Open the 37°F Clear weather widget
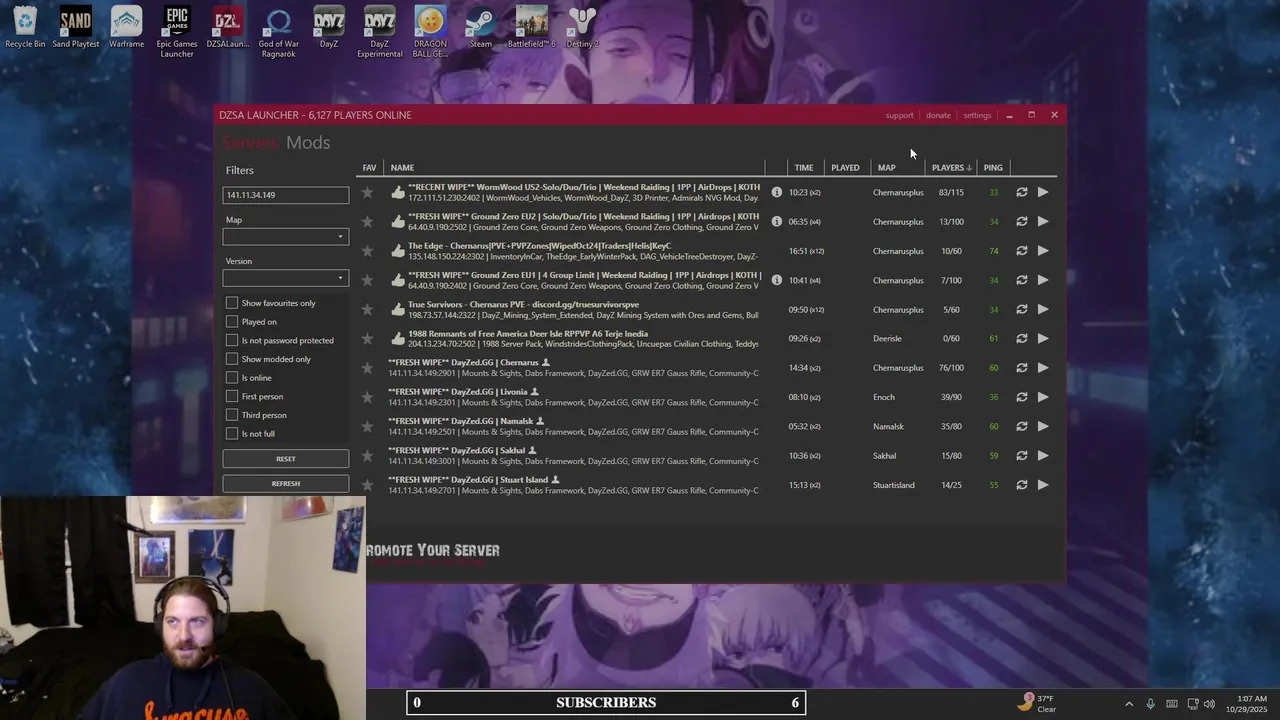The height and width of the screenshot is (720, 1280). (1039, 703)
